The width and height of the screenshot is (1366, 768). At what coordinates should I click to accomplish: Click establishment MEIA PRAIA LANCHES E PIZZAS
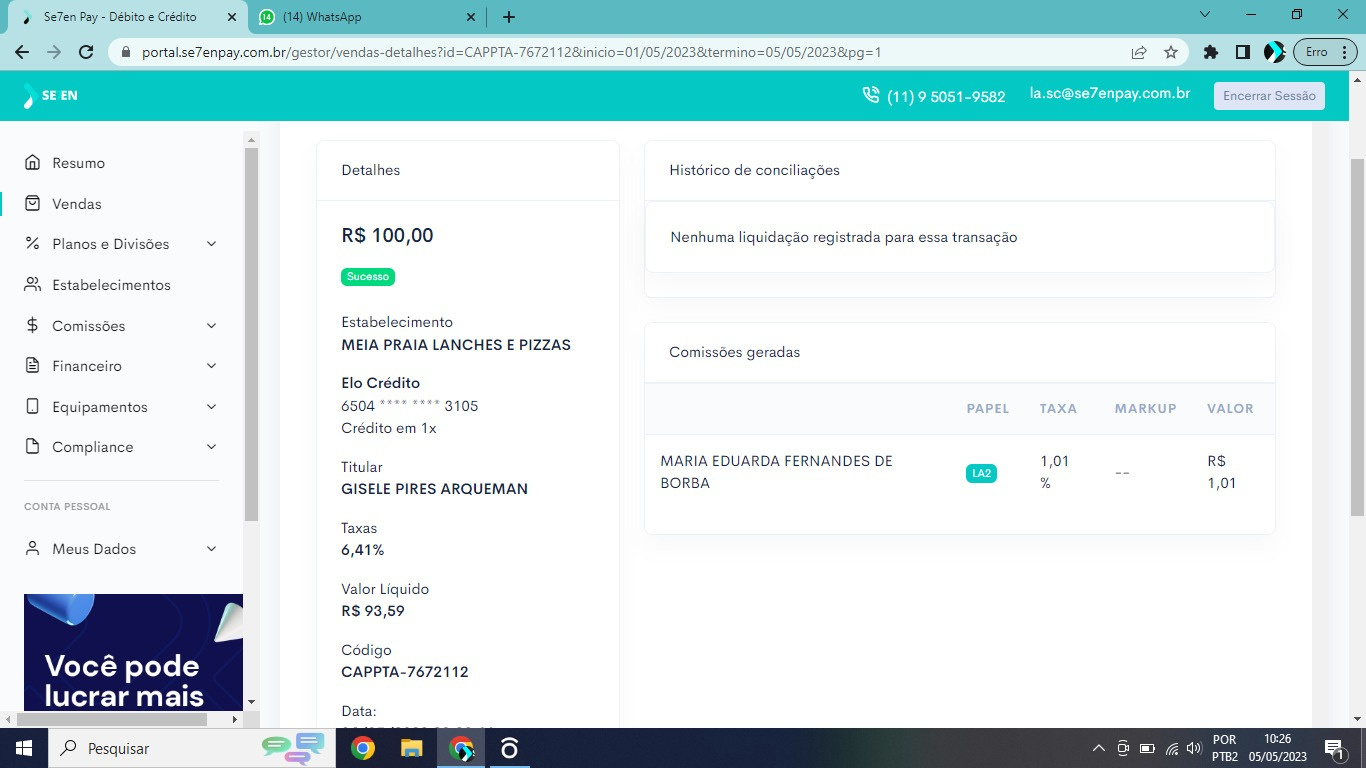456,345
